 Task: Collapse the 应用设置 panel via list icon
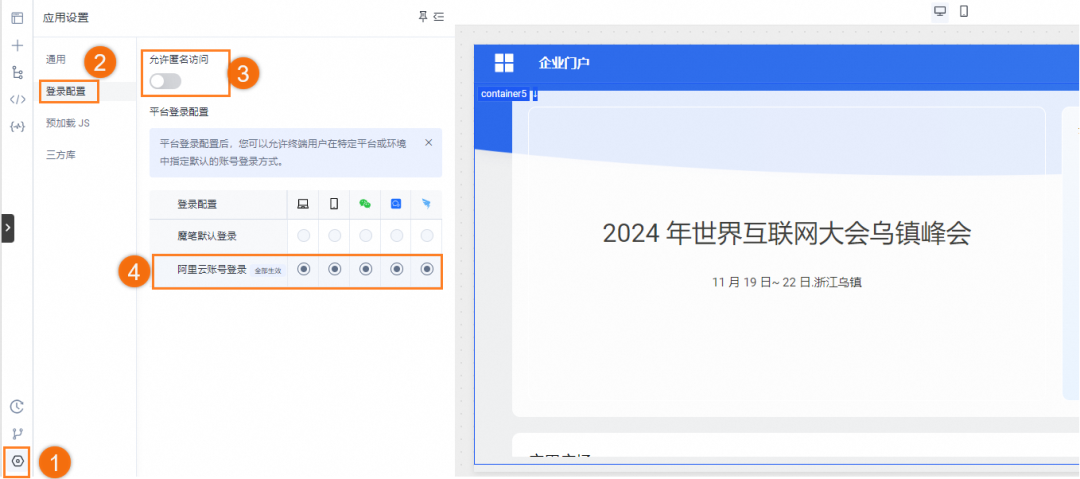(x=439, y=17)
